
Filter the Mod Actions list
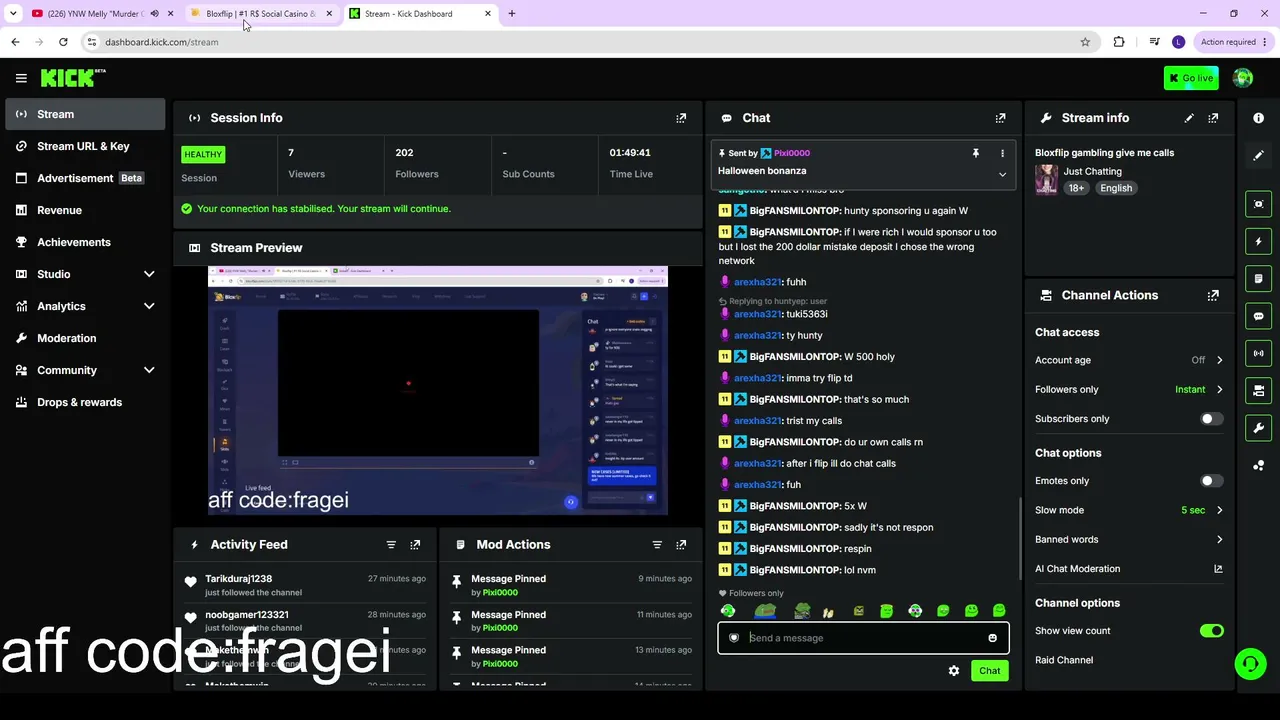coord(657,545)
